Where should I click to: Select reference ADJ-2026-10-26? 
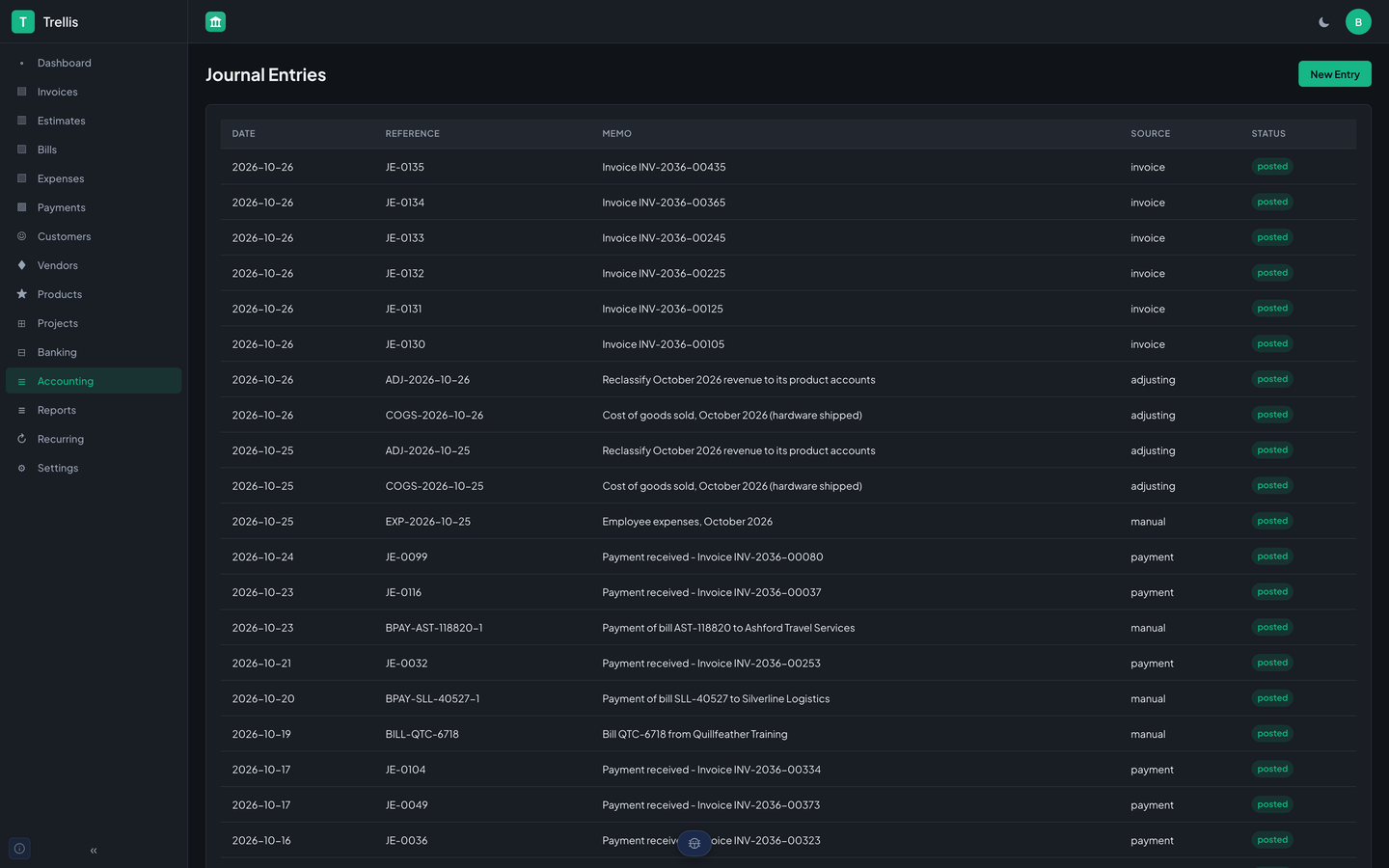point(427,380)
